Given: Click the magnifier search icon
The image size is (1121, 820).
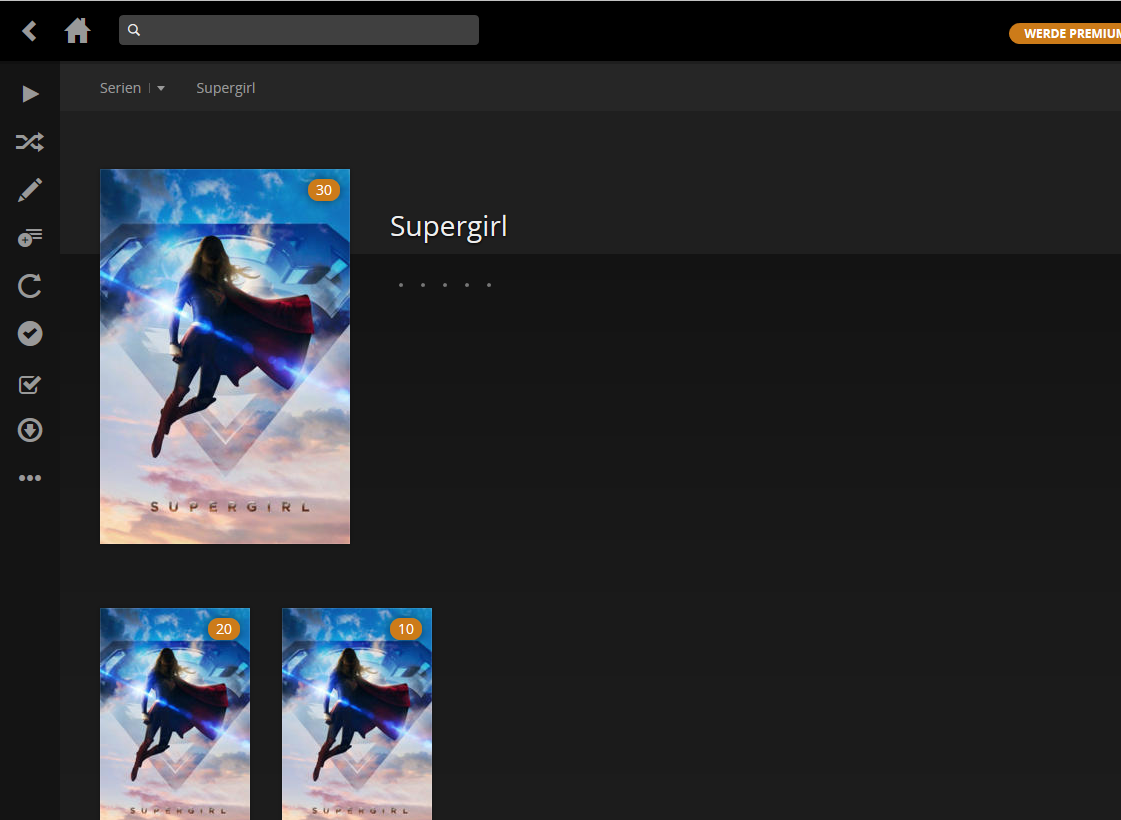Looking at the screenshot, I should tap(134, 30).
